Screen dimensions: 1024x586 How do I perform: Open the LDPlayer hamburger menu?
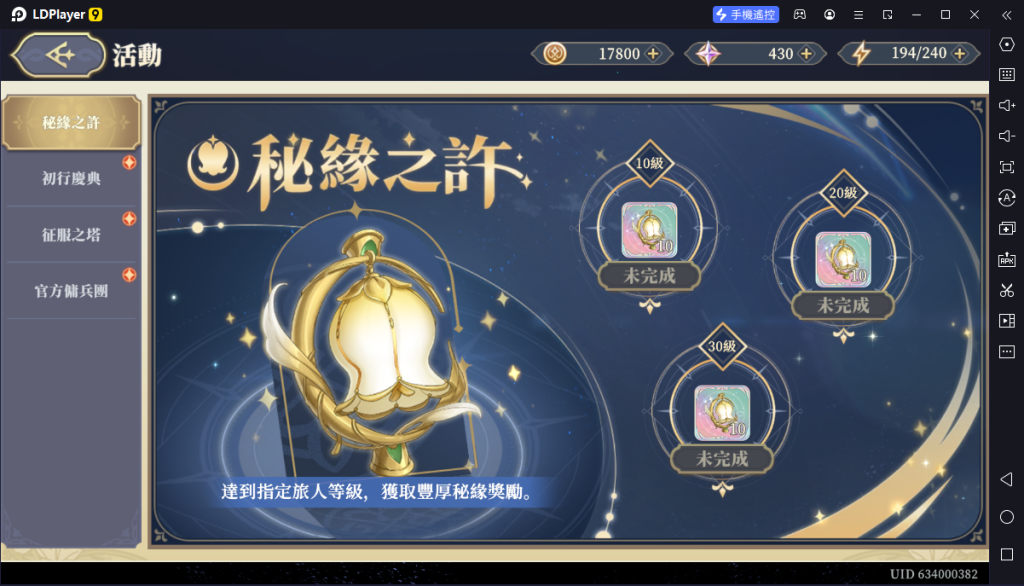point(858,14)
